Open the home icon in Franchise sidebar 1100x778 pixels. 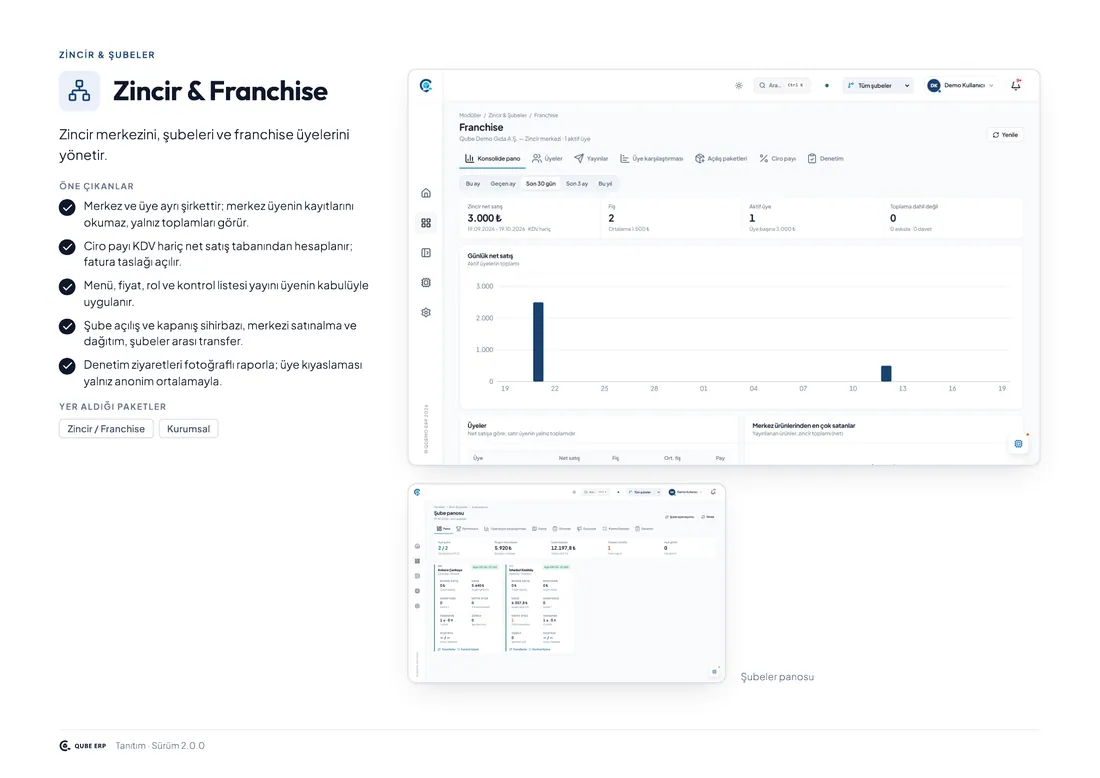[x=426, y=193]
